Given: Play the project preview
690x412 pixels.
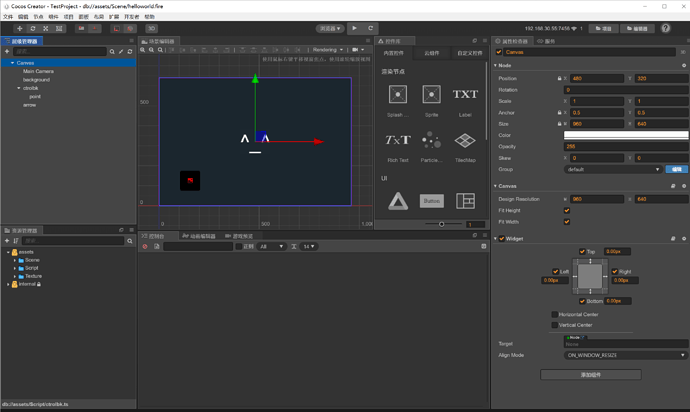Looking at the screenshot, I should point(355,28).
